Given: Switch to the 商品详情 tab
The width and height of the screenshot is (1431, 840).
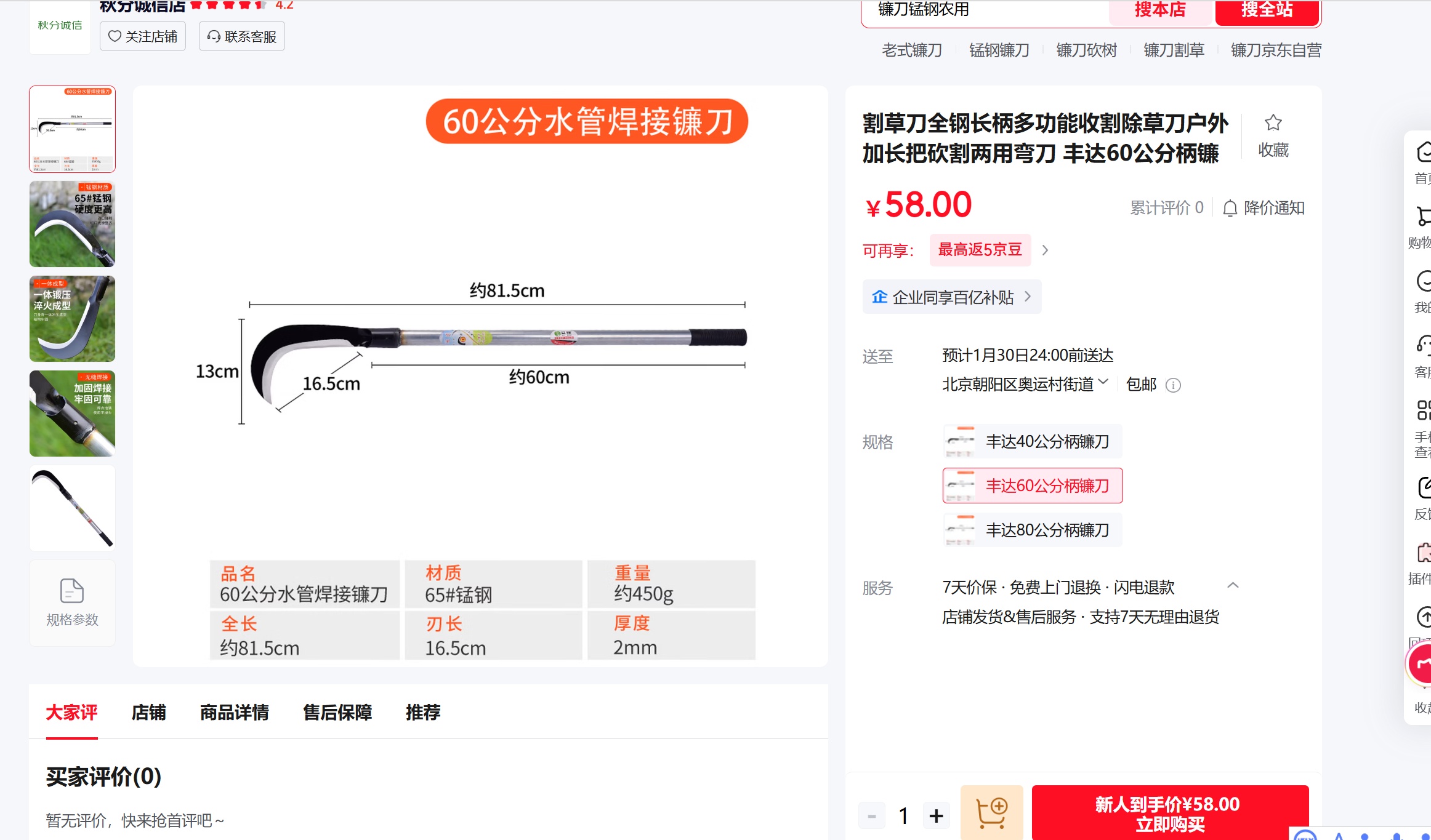Looking at the screenshot, I should click(234, 713).
